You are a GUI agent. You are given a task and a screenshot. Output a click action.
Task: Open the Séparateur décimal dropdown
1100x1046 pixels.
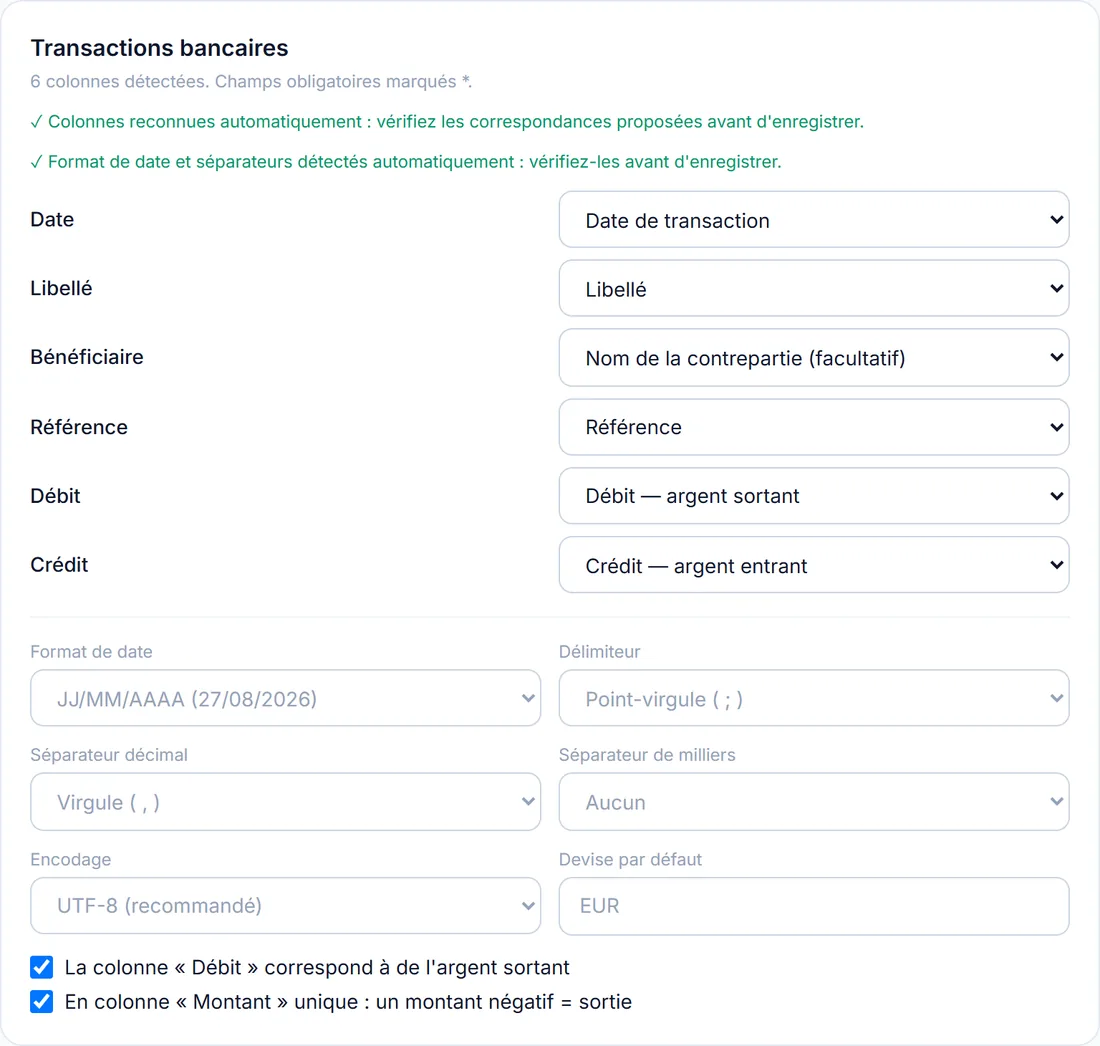(x=286, y=802)
